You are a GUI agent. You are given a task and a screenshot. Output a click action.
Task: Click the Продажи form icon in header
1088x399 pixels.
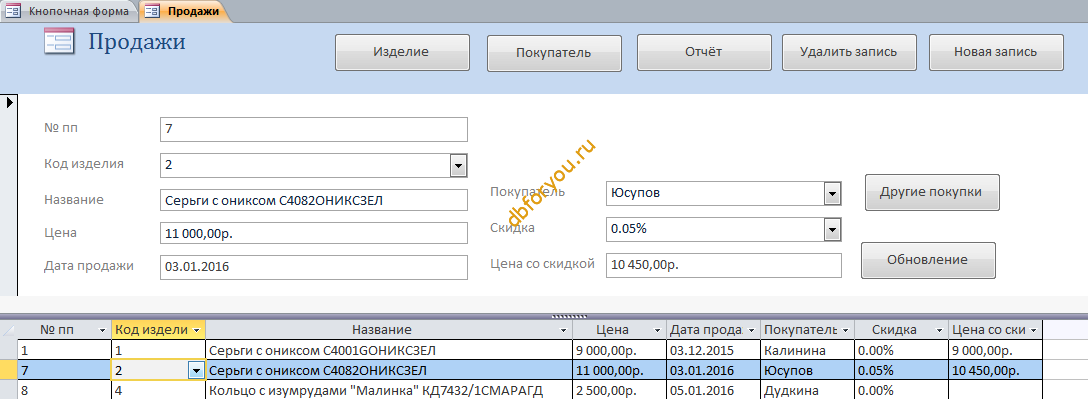(59, 42)
